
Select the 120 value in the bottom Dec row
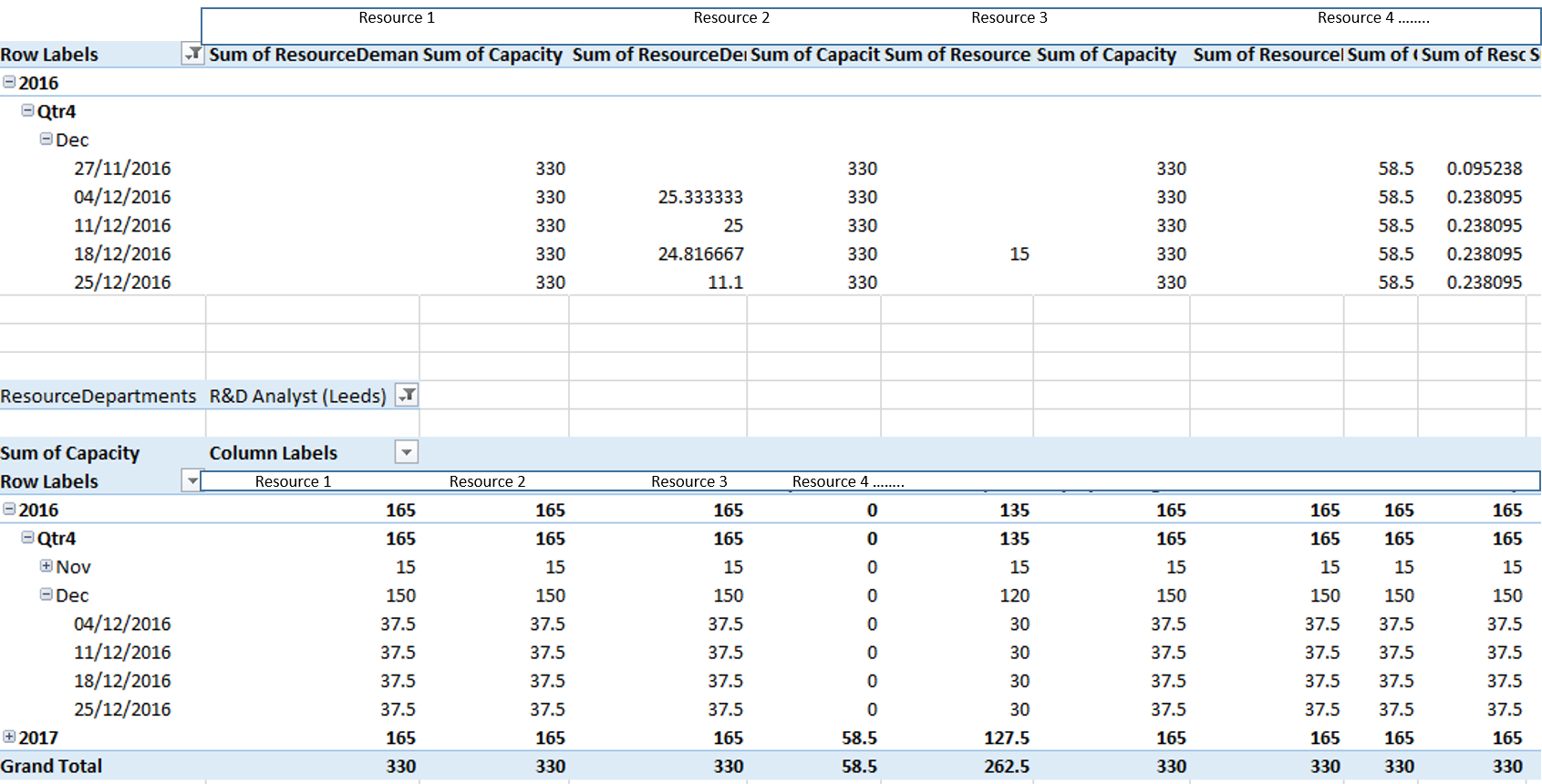1015,595
